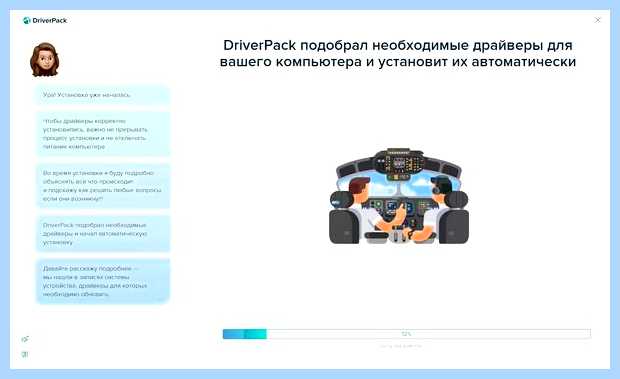Viewport: 620px width, 379px height.
Task: Click the lowest icon in bottom-left corner
Action: [x=25, y=354]
